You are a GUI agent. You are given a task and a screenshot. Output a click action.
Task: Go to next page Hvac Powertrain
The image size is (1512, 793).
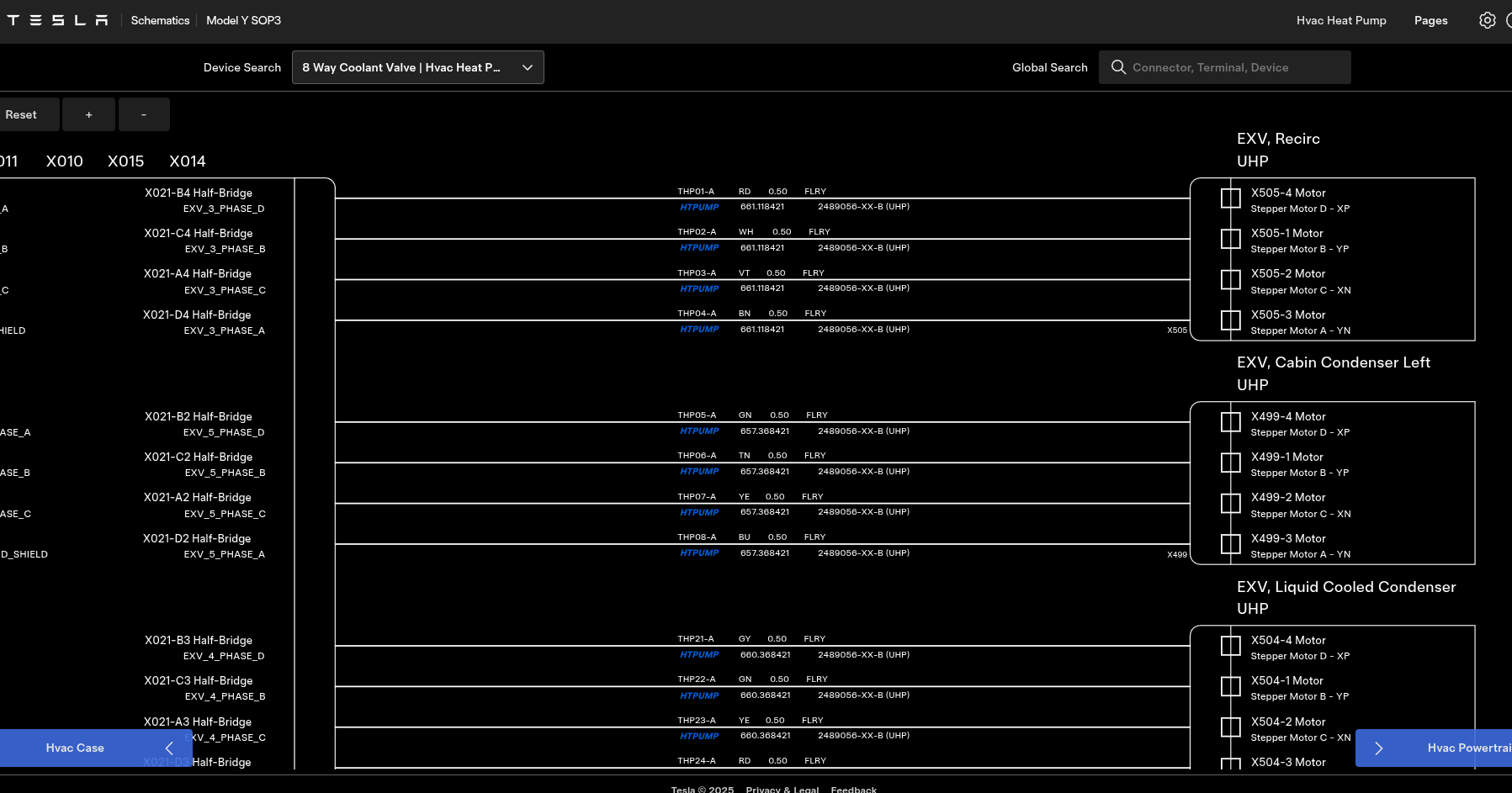[x=1434, y=748]
